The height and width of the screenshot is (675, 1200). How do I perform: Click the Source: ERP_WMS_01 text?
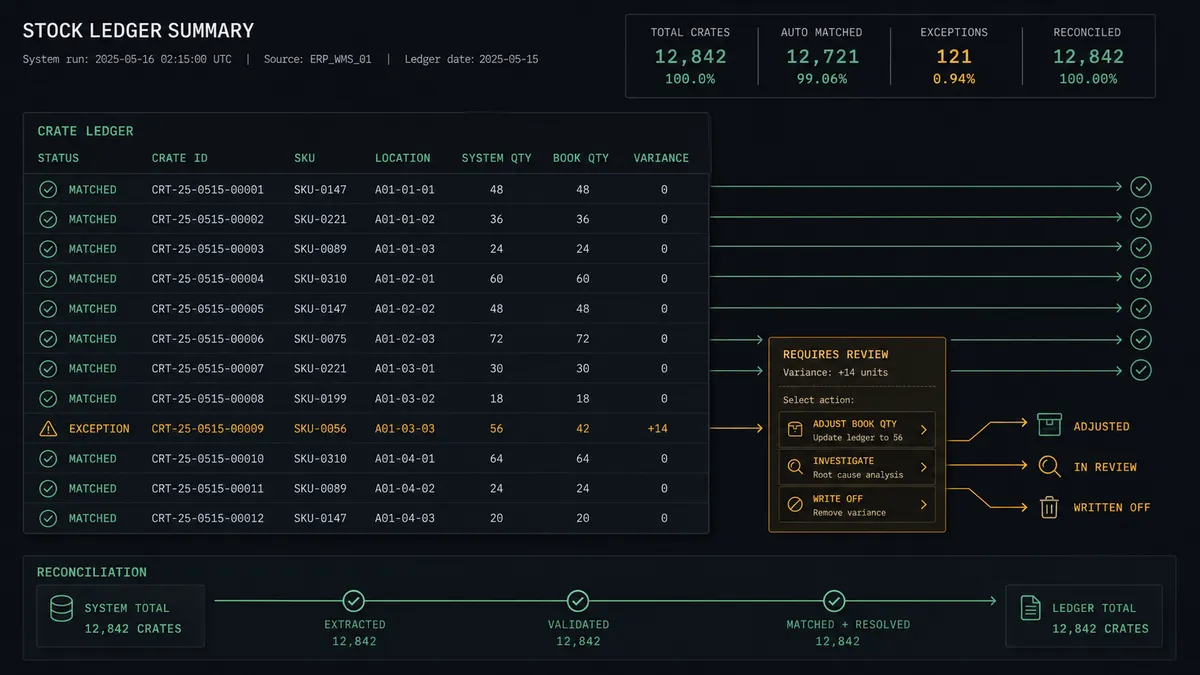(317, 59)
